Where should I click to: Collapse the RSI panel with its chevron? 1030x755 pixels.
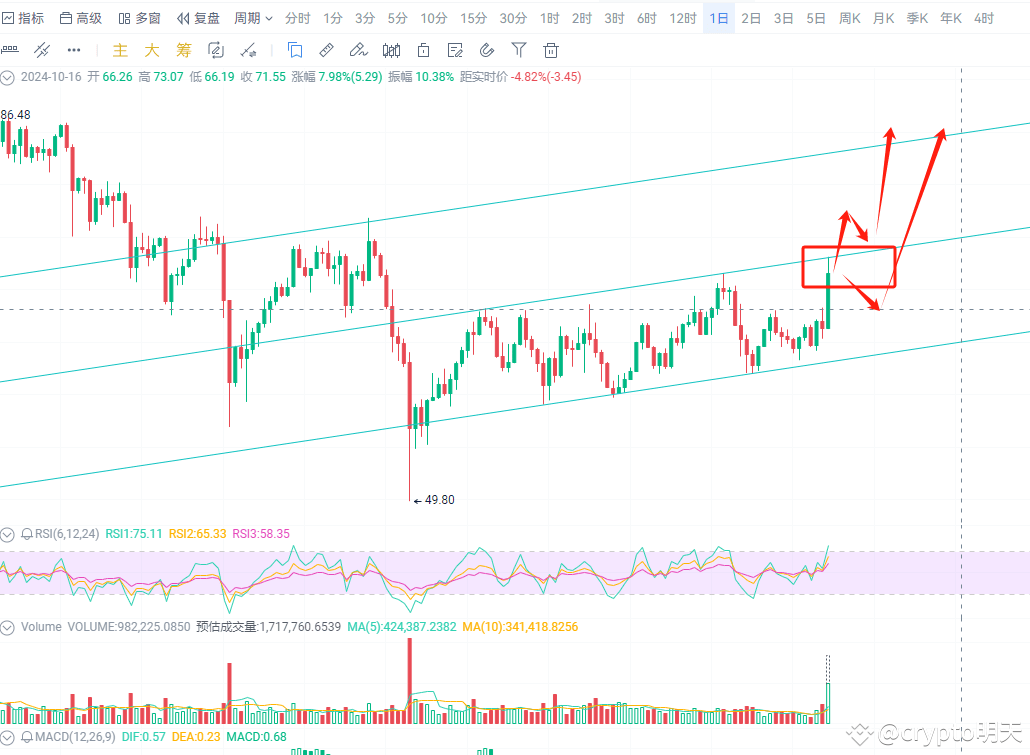tap(8, 536)
